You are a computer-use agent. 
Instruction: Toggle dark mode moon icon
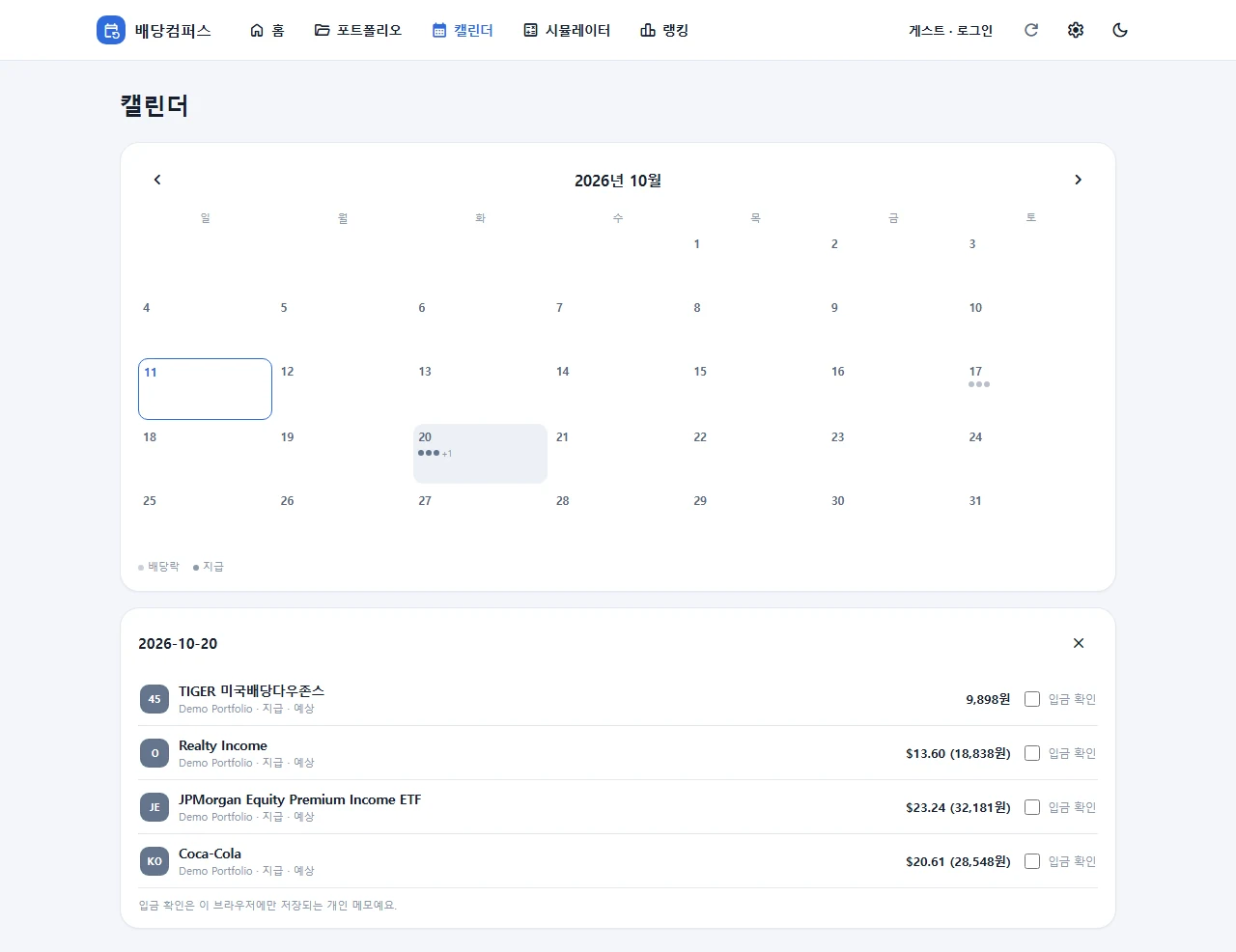tap(1120, 30)
